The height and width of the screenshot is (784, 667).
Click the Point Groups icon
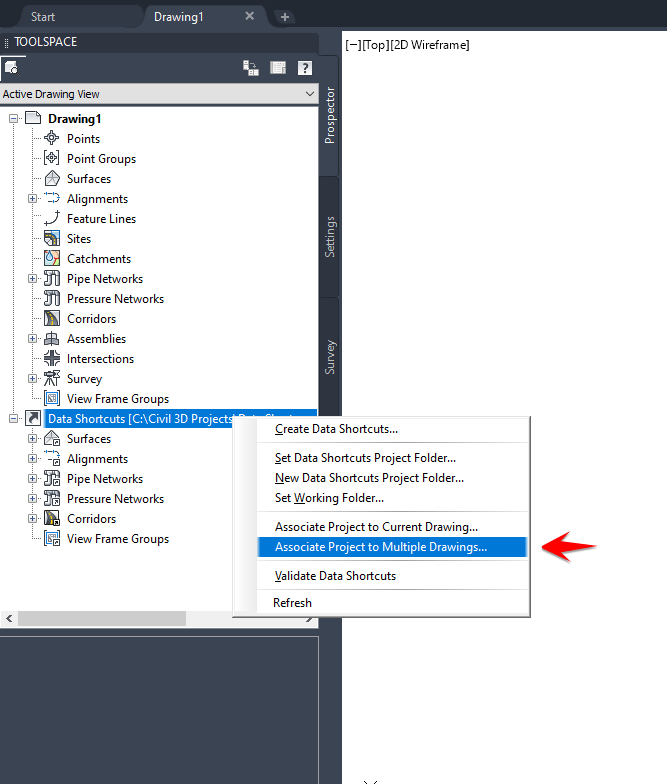tap(52, 158)
